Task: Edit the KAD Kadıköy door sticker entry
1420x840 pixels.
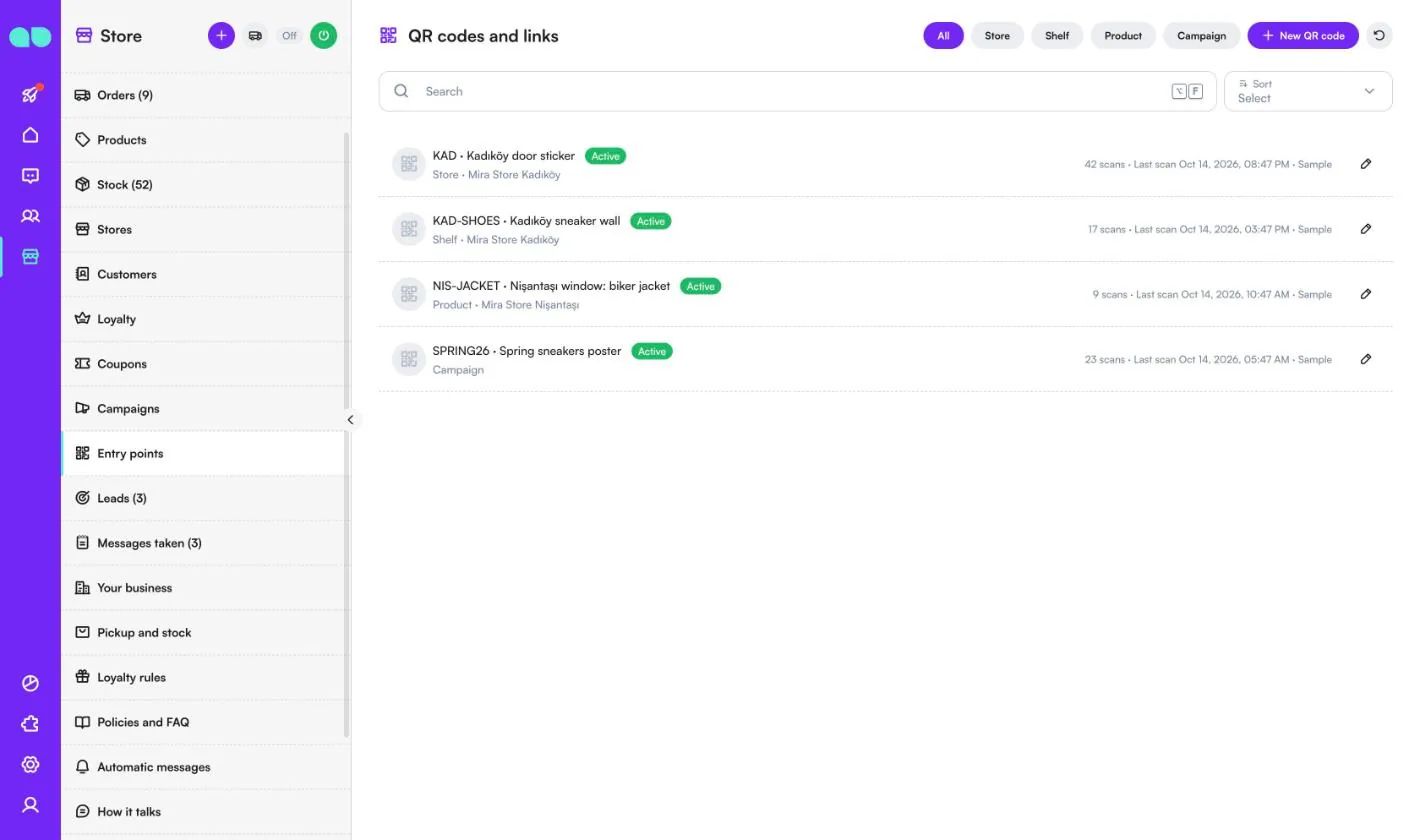Action: point(1366,164)
